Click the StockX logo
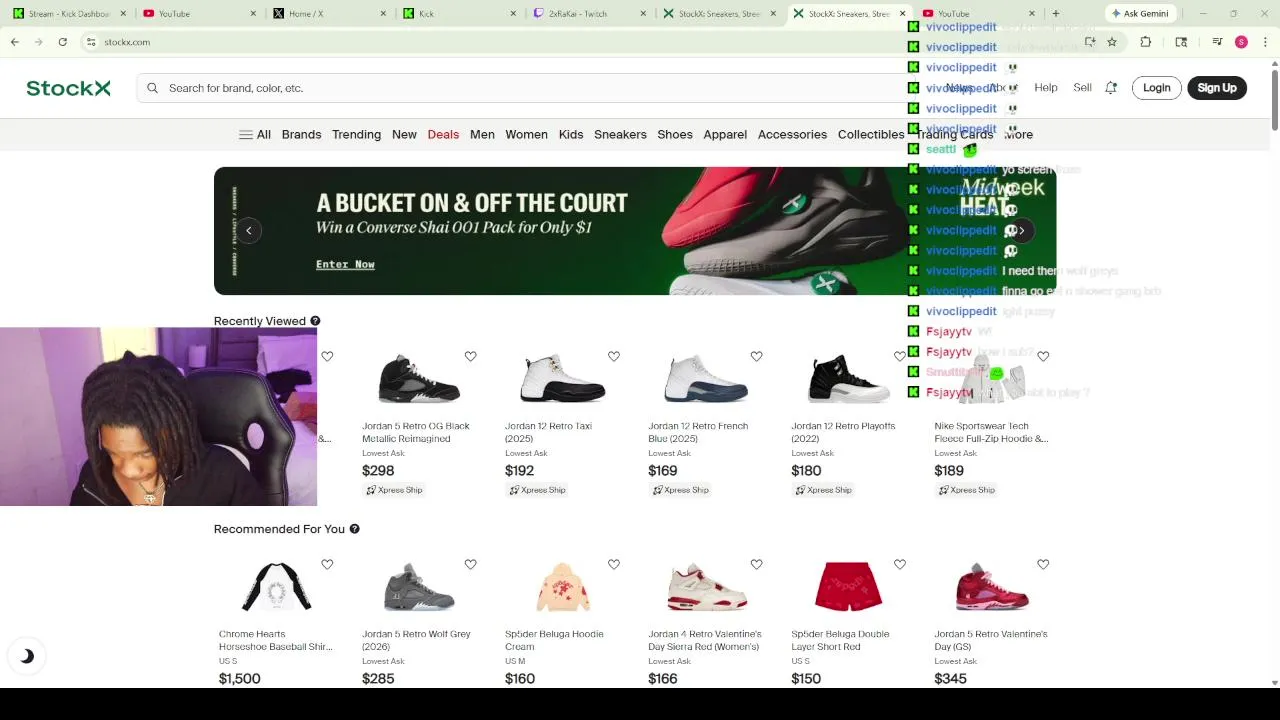Screen dimensions: 1280x720 pos(68,88)
